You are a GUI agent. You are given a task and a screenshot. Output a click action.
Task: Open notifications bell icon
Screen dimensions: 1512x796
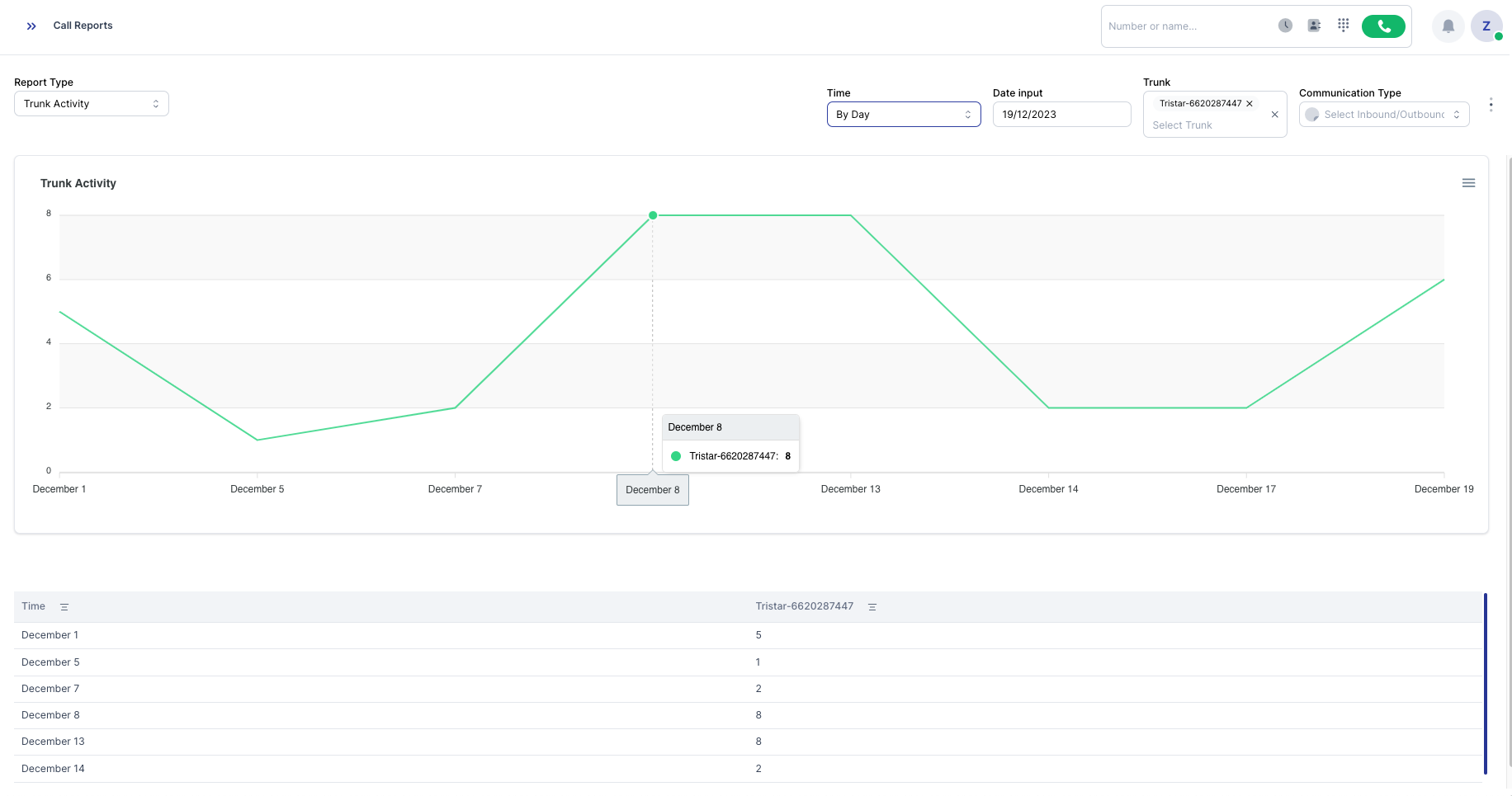1448,26
